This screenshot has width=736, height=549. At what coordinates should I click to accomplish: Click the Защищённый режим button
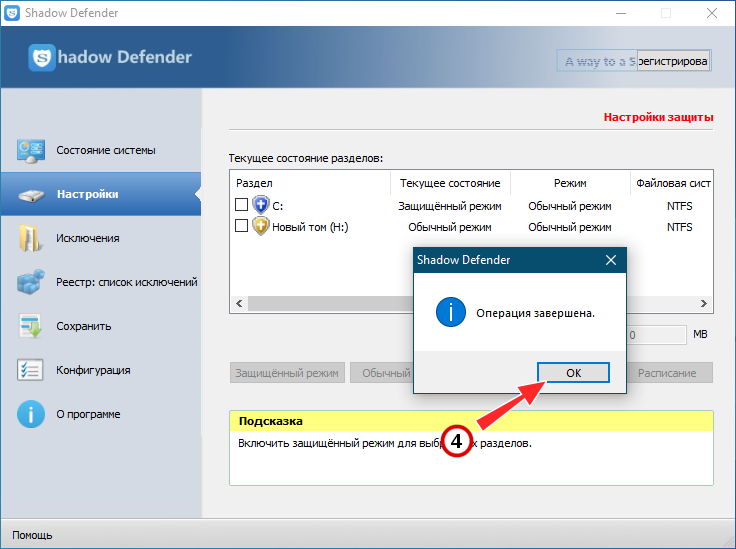(287, 373)
